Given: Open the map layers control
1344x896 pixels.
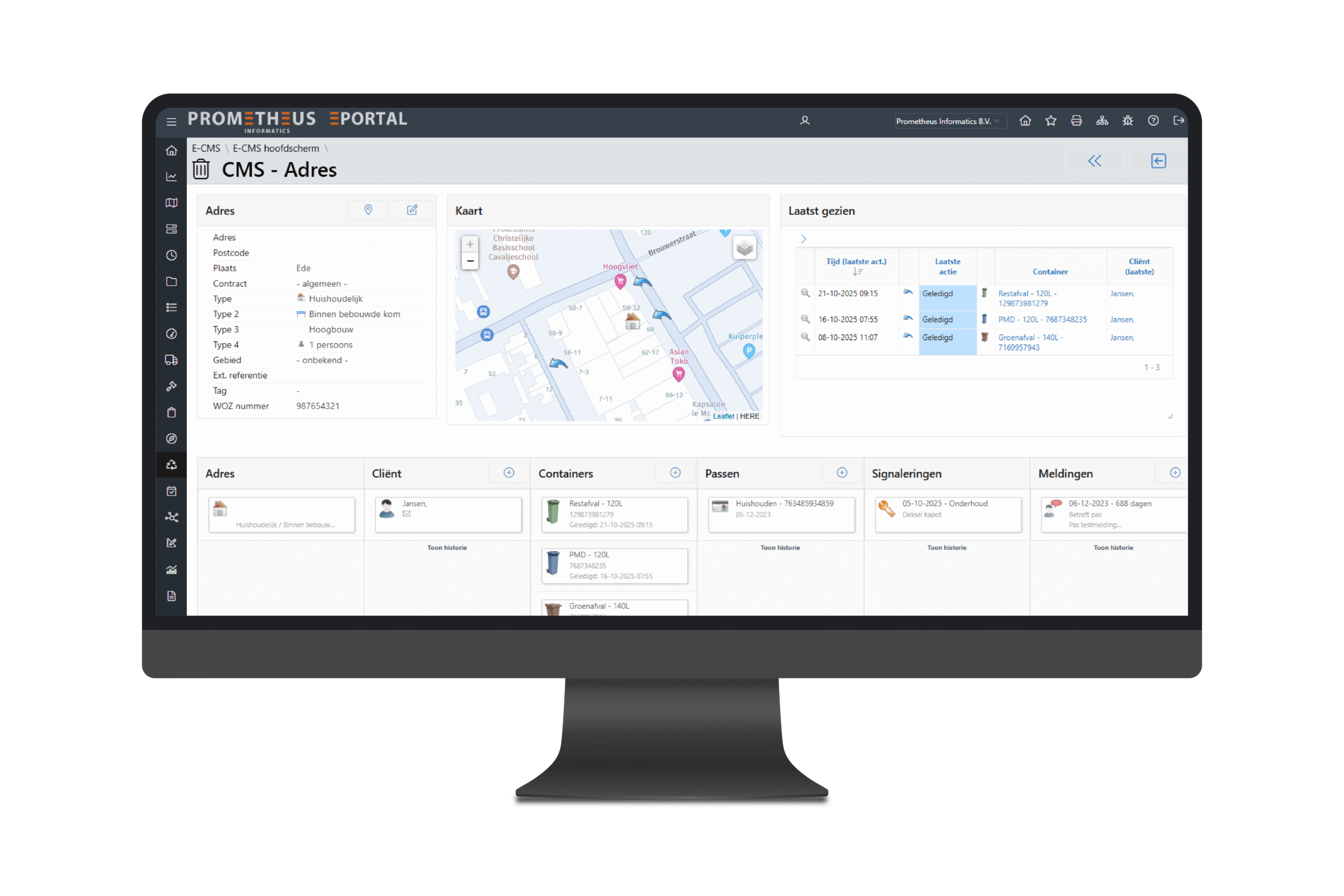Looking at the screenshot, I should [x=744, y=248].
